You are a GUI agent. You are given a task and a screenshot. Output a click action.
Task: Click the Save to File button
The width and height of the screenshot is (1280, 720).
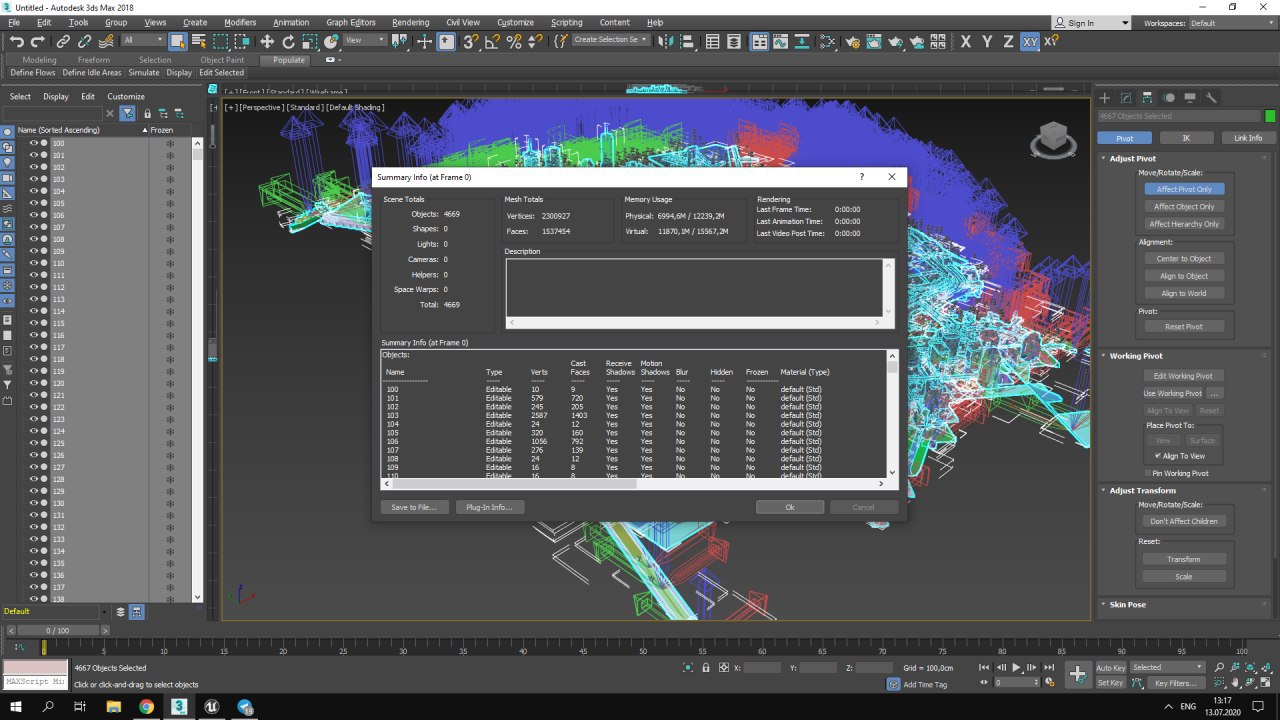(x=414, y=507)
